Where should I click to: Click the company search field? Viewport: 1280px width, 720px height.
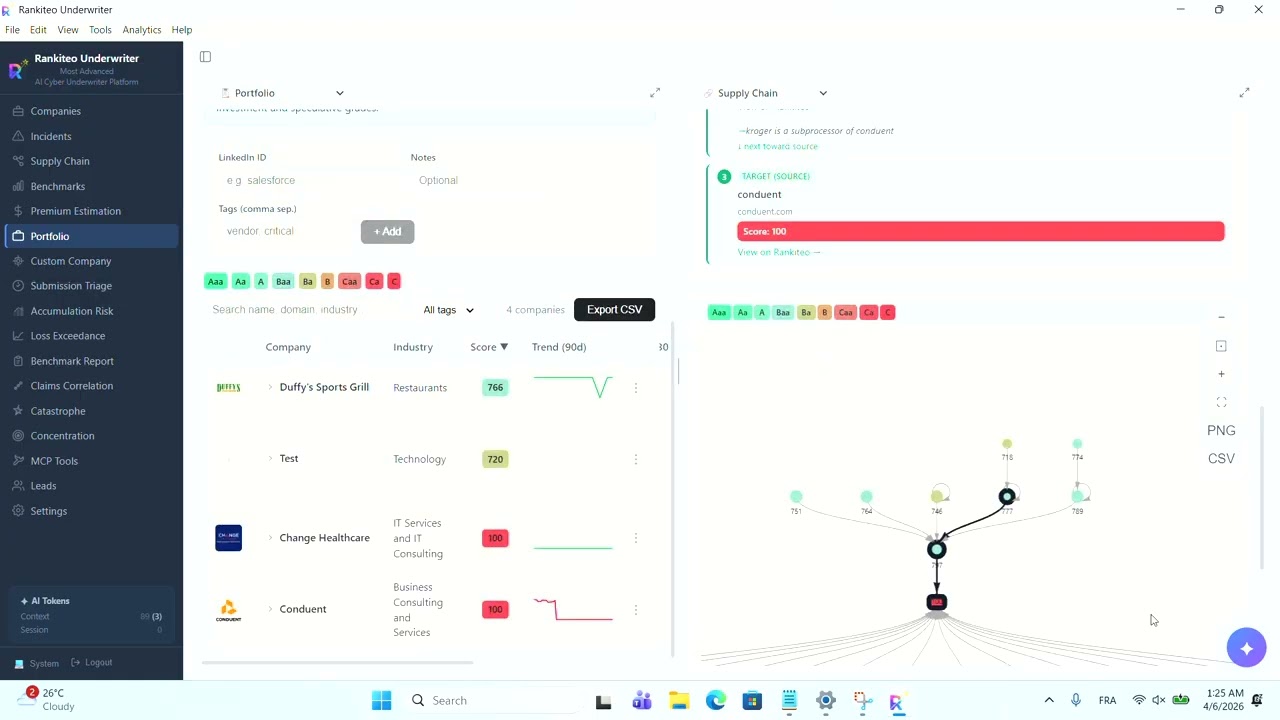point(306,310)
